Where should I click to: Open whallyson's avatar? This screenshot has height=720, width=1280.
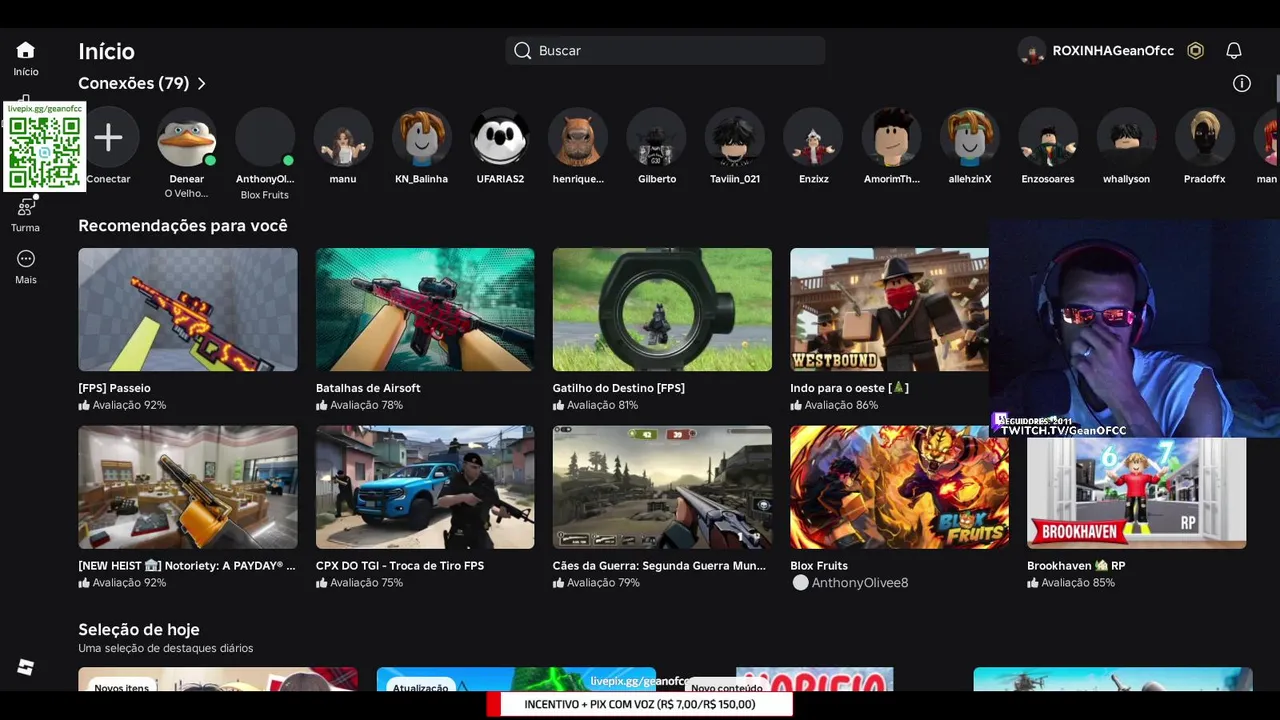coord(1127,138)
